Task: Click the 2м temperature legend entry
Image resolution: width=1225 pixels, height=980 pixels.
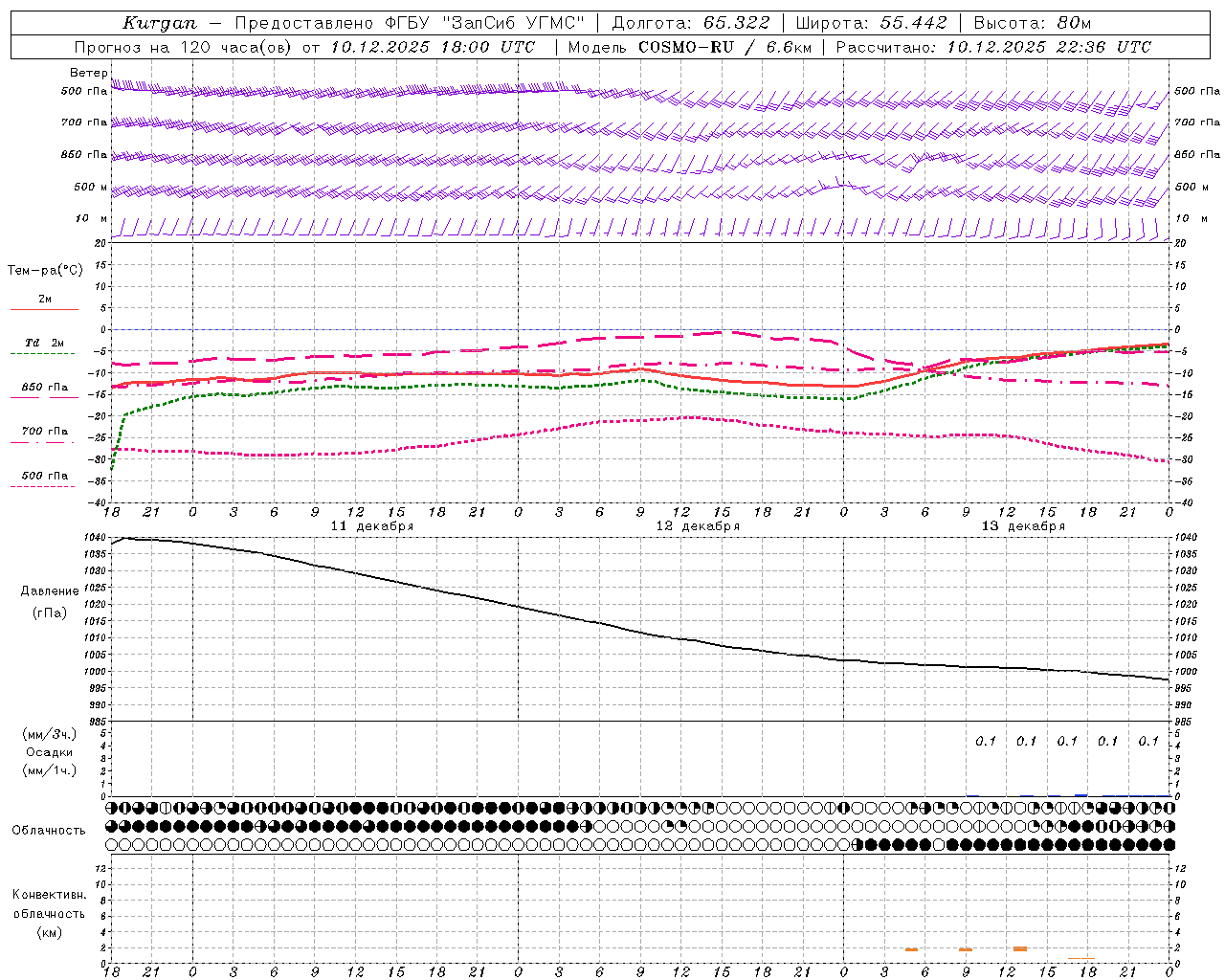Action: 45,299
